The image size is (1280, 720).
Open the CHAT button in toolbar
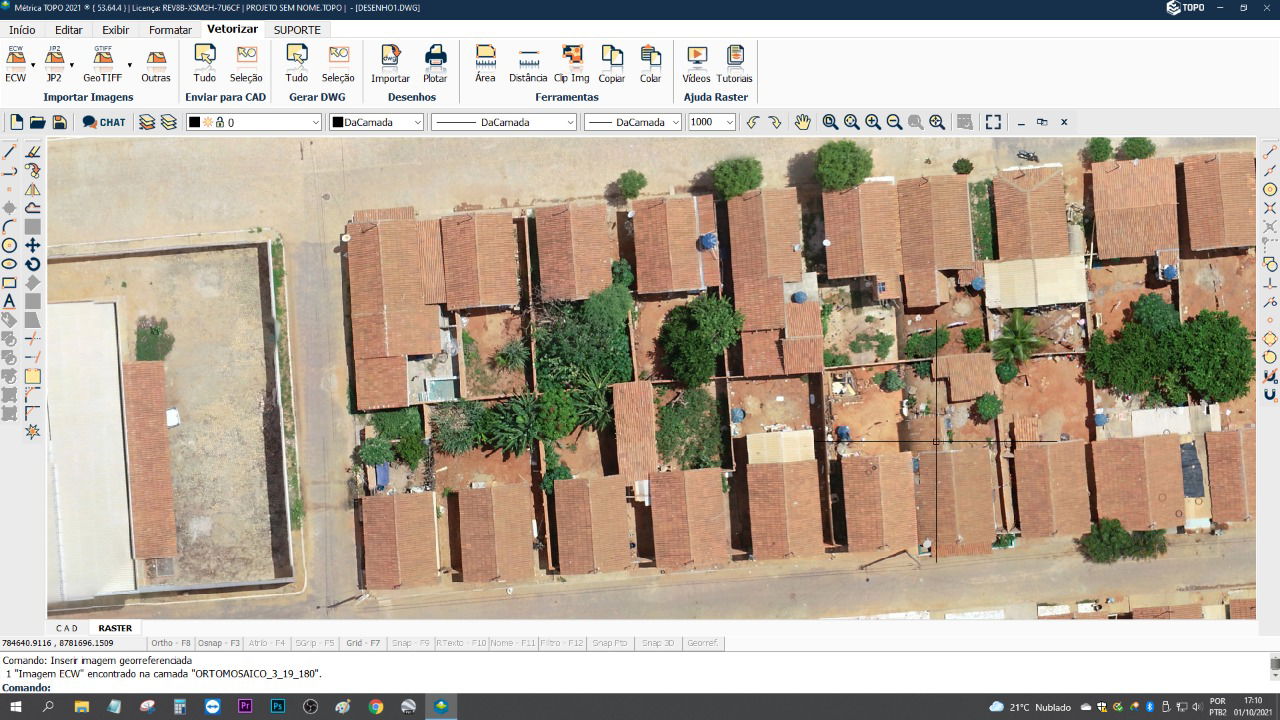(x=104, y=122)
